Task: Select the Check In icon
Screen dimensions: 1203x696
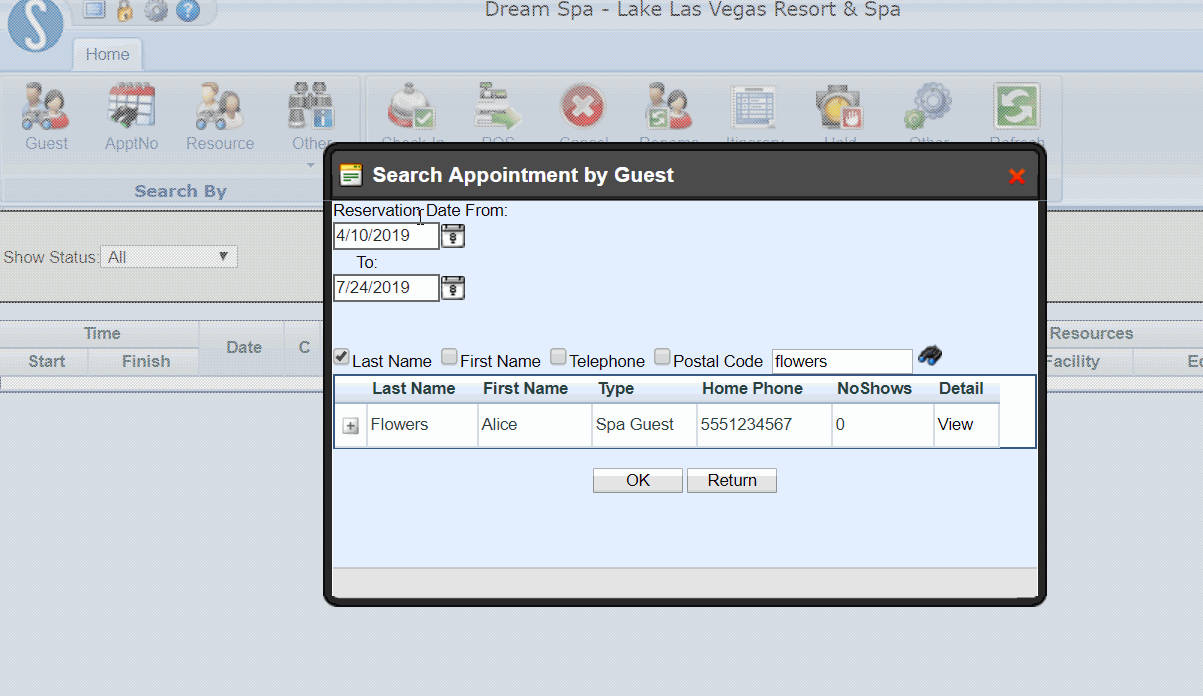Action: 412,105
